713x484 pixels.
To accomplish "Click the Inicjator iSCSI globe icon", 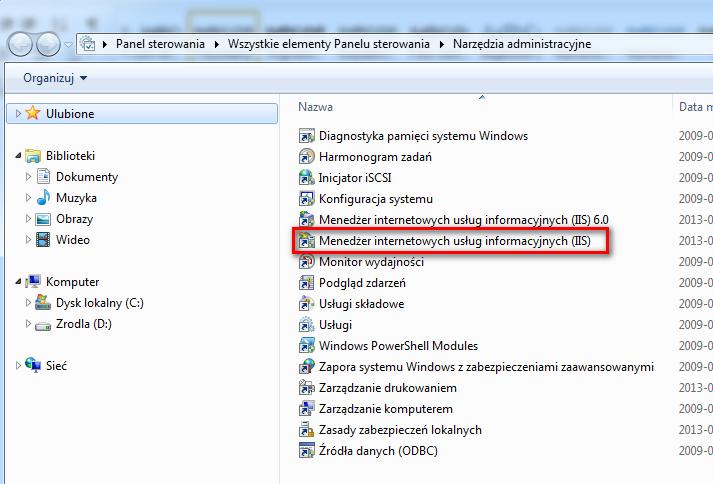I will tap(306, 177).
